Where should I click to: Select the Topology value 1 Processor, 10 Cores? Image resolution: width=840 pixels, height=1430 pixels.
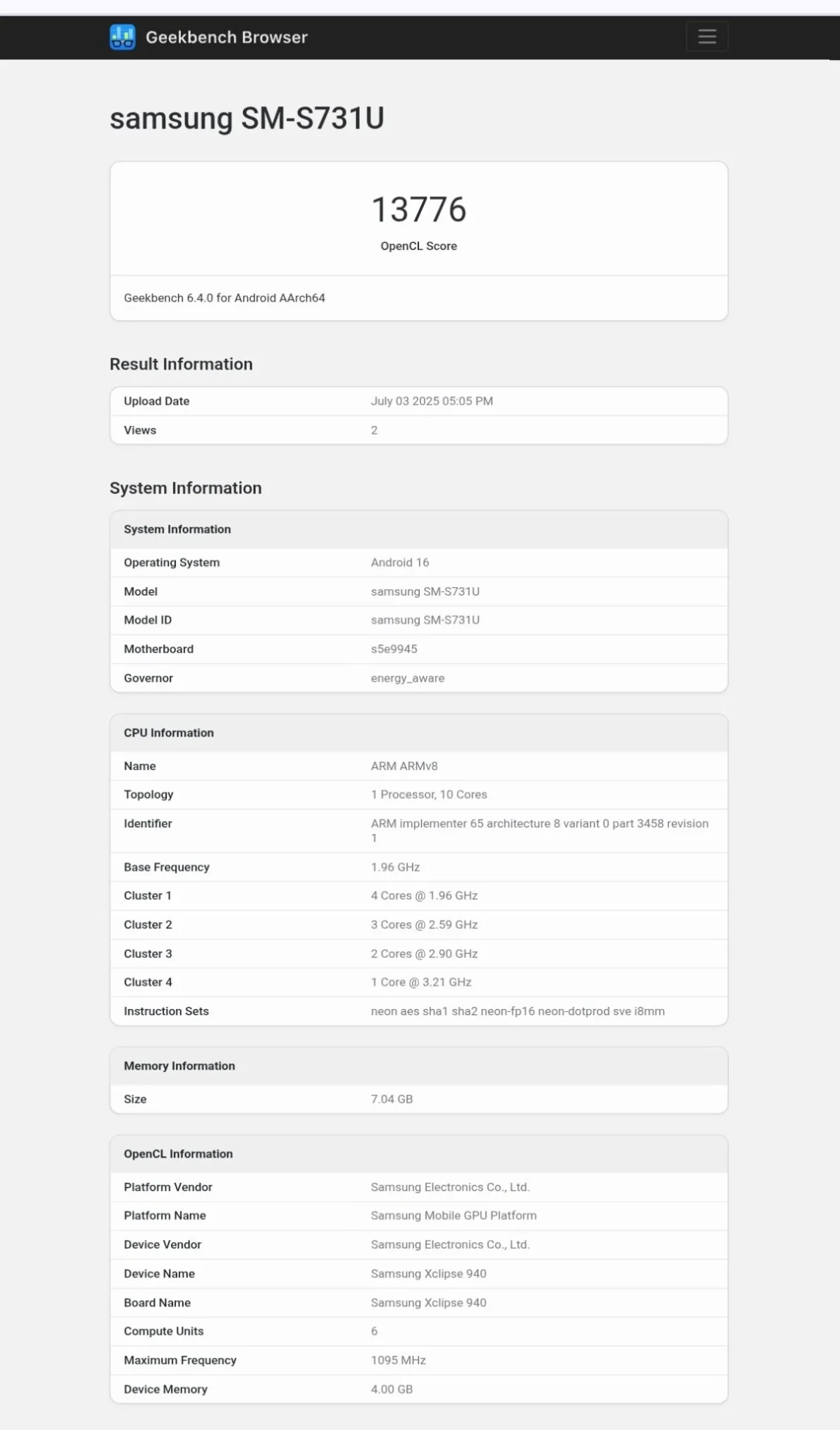coord(429,795)
